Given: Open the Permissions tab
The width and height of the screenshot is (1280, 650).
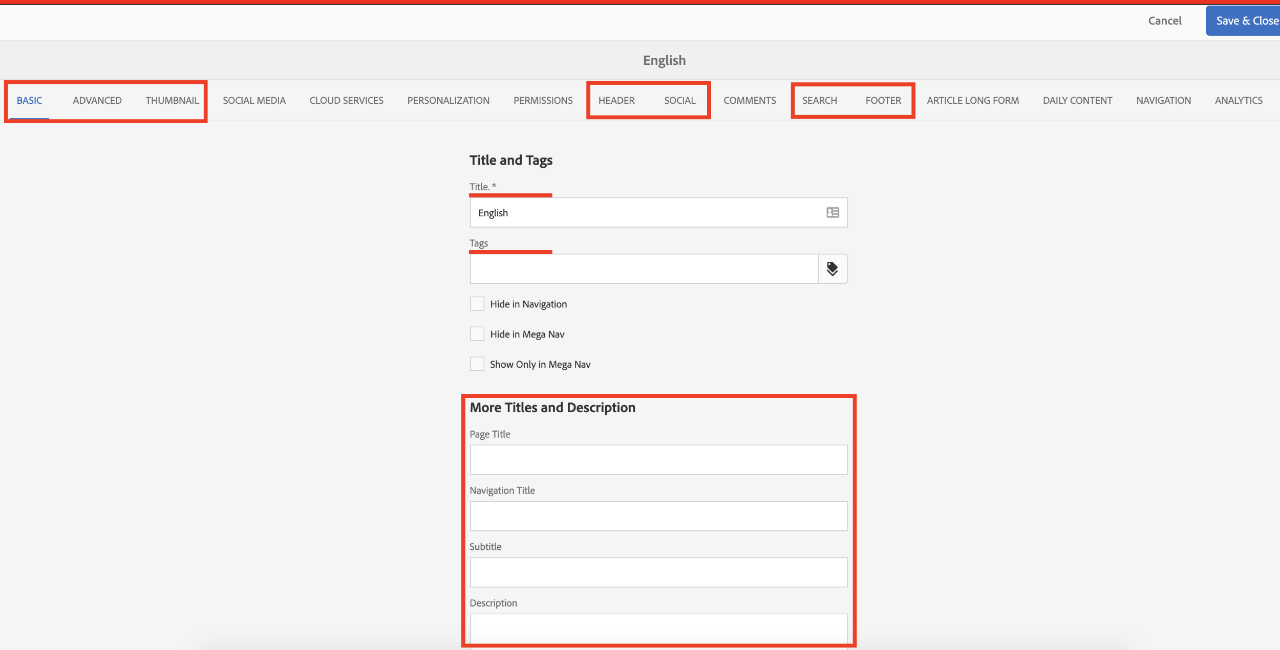Looking at the screenshot, I should coord(543,101).
